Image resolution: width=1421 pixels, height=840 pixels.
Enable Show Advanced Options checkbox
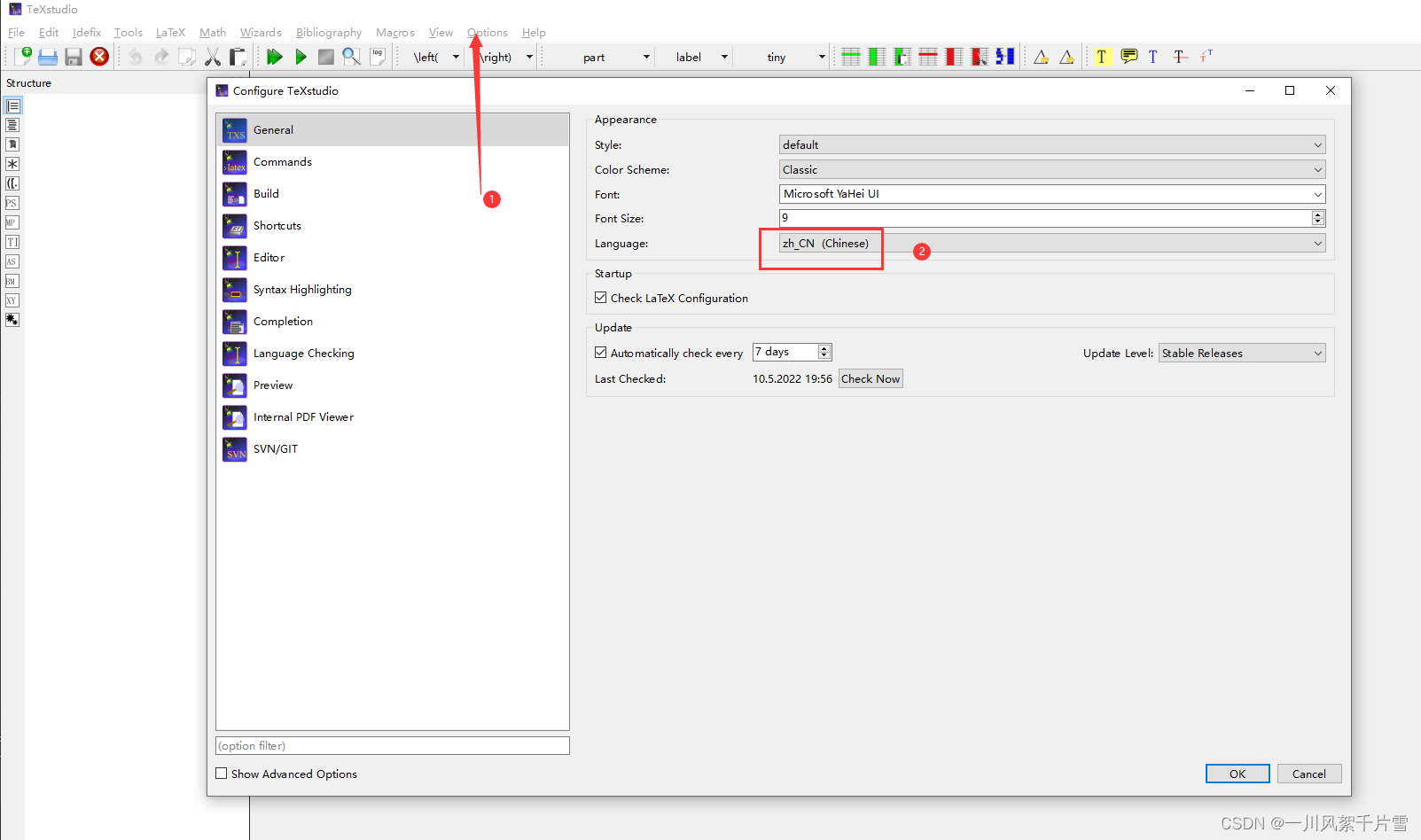(x=222, y=774)
